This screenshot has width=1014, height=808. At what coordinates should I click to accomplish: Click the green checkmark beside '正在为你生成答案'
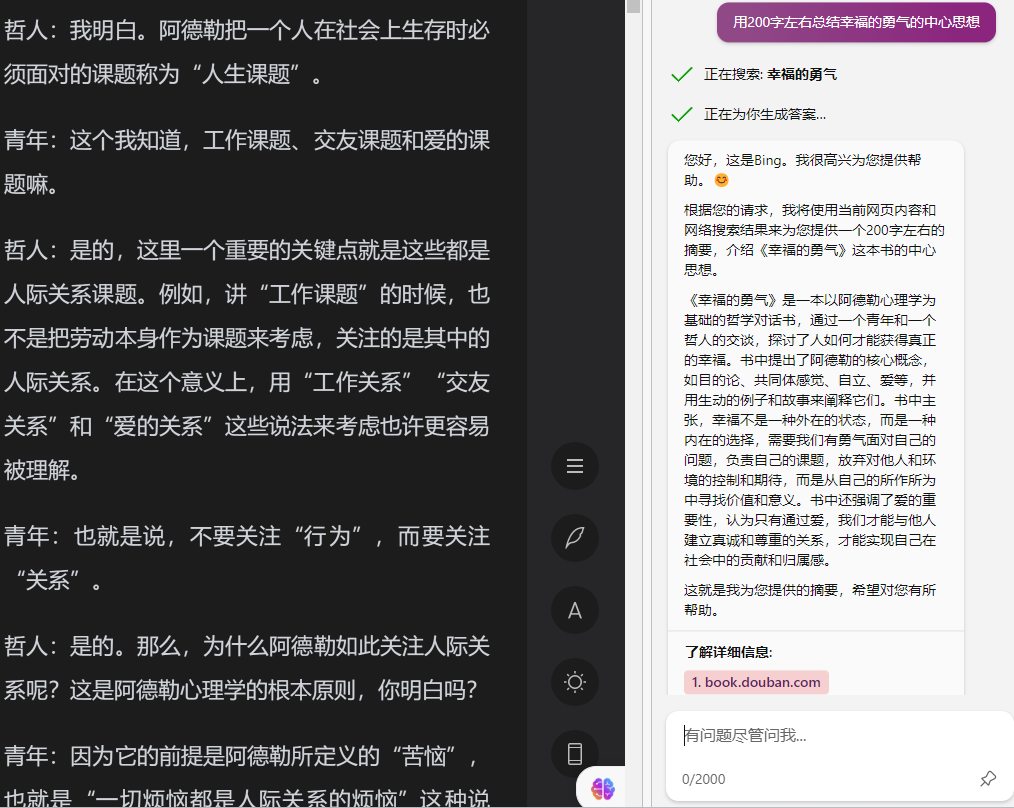coord(682,115)
